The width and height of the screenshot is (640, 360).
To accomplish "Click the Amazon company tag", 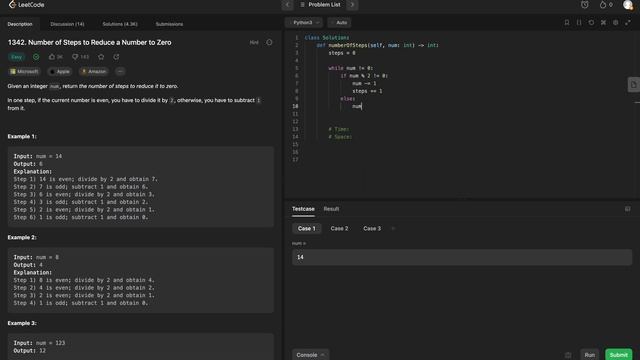I will pyautogui.click(x=94, y=71).
